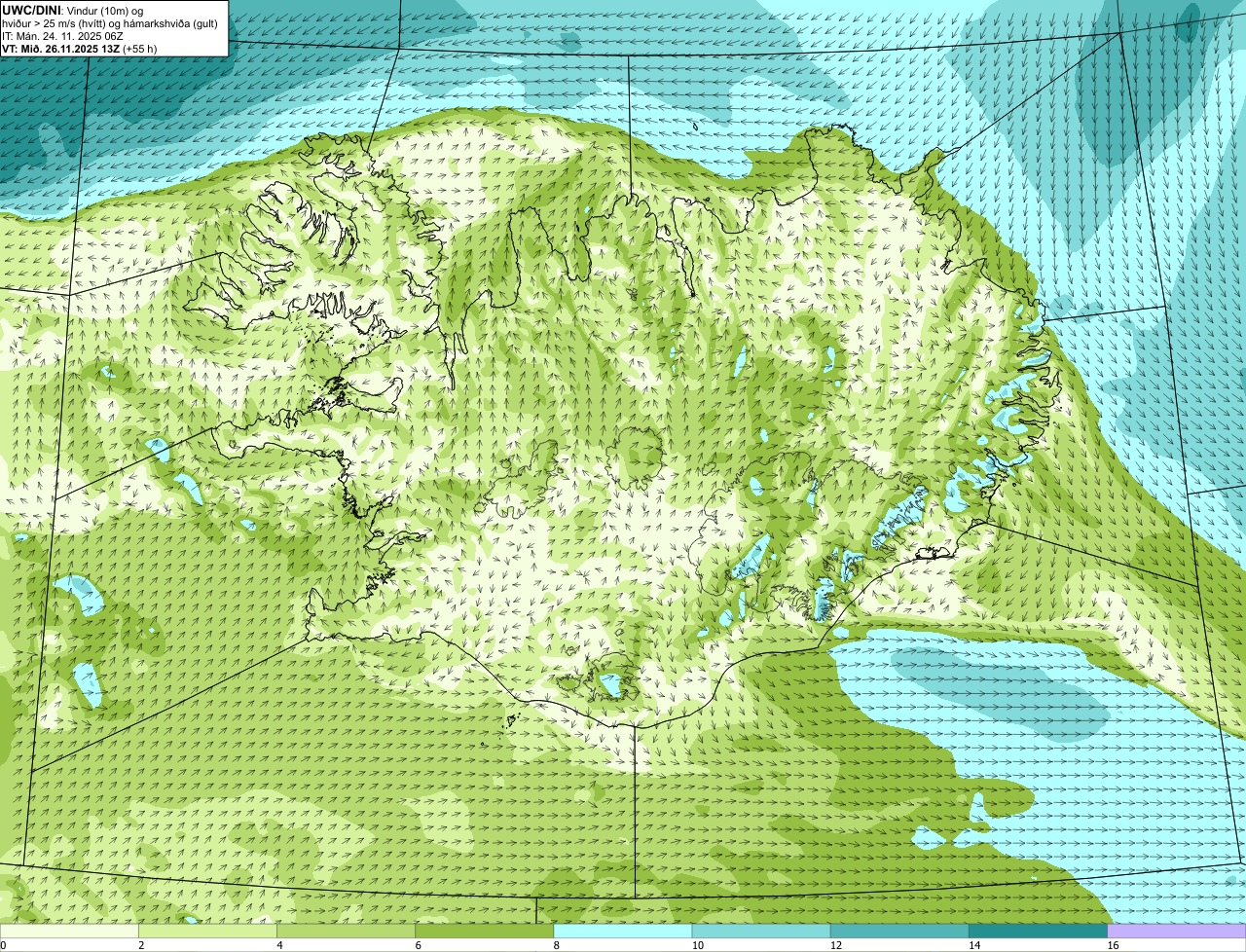Image resolution: width=1246 pixels, height=952 pixels.
Task: Click the 'IT: Mán. 24. 11. 2025 06Z' line
Action: point(62,36)
